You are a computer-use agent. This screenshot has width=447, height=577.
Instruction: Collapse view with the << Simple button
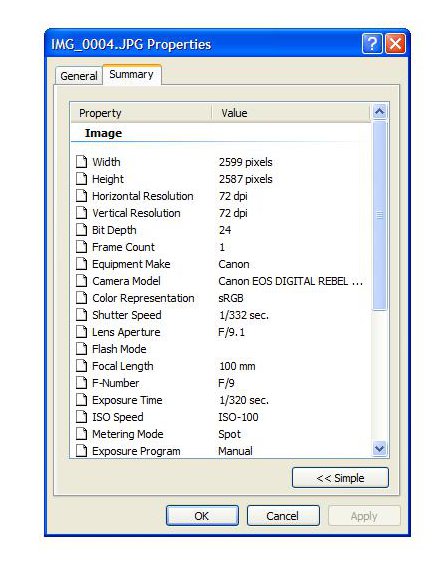(340, 478)
